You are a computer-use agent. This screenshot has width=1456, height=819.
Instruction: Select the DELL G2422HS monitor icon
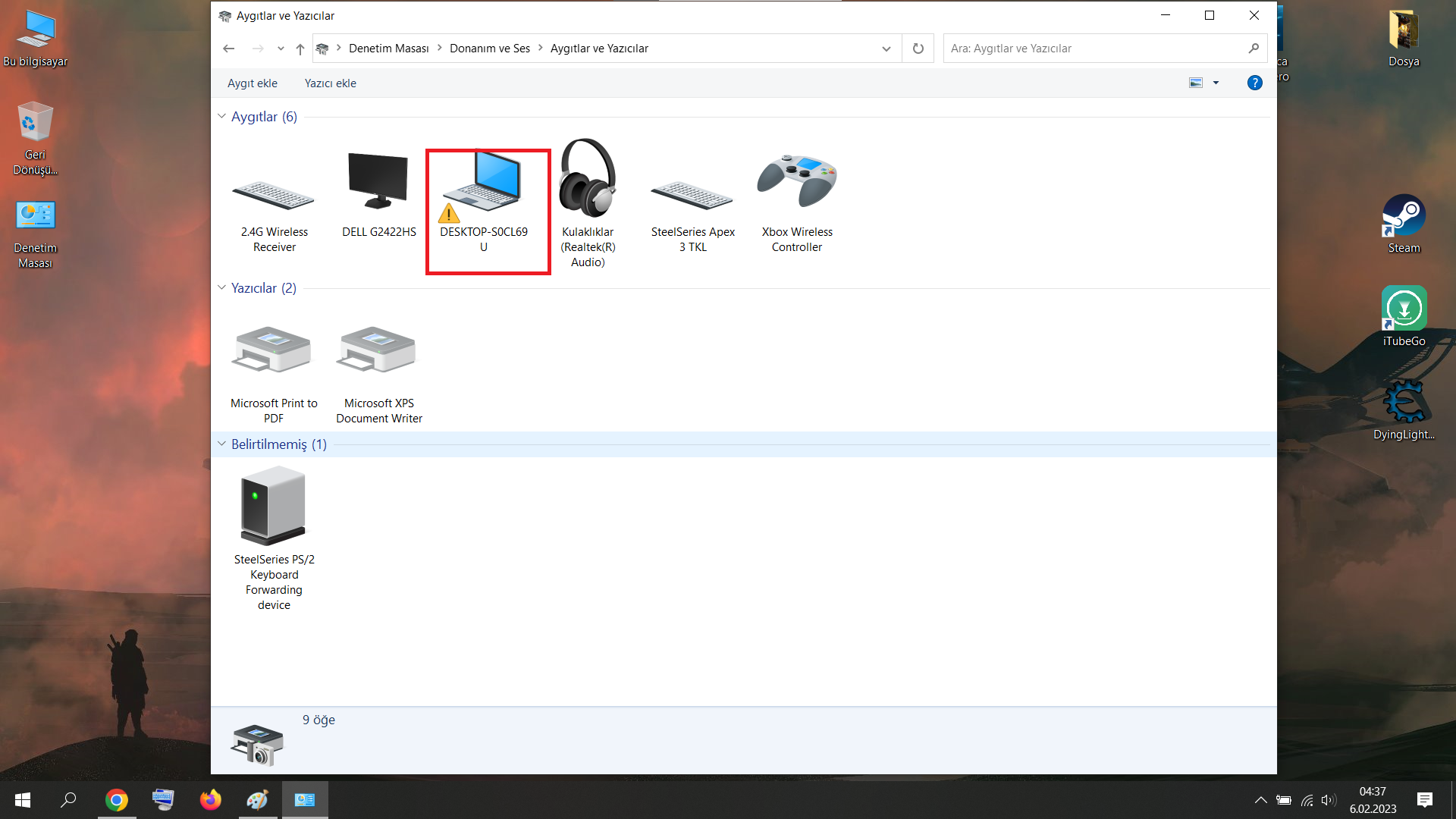378,180
